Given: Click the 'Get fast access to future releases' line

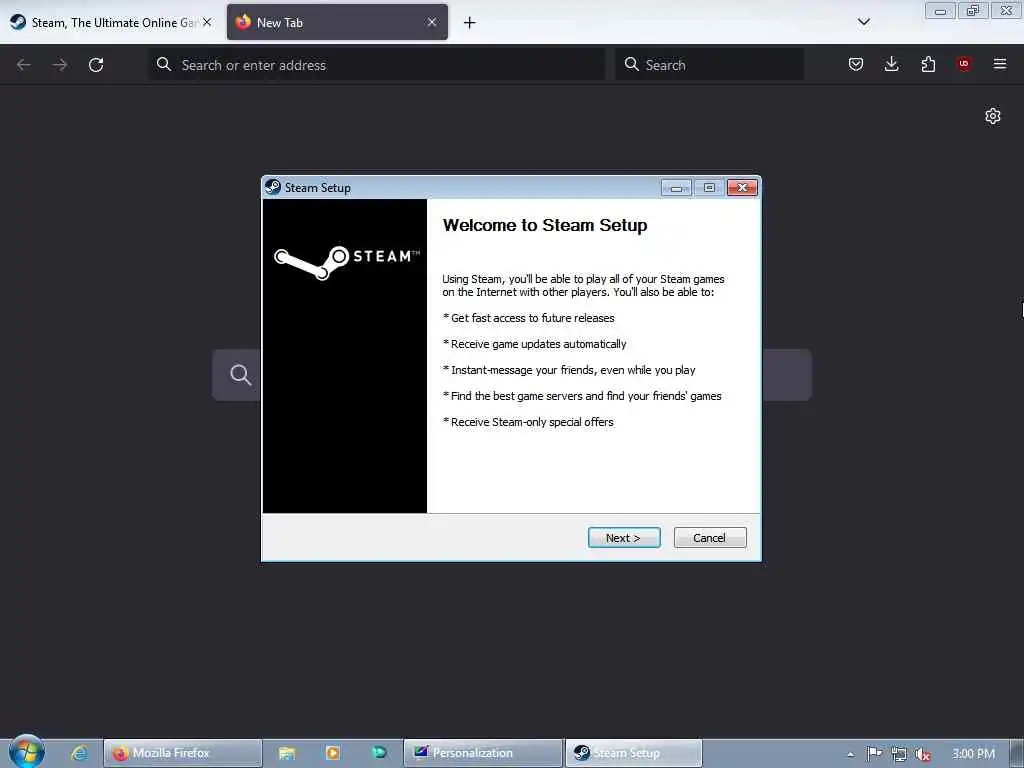Looking at the screenshot, I should 529,318.
